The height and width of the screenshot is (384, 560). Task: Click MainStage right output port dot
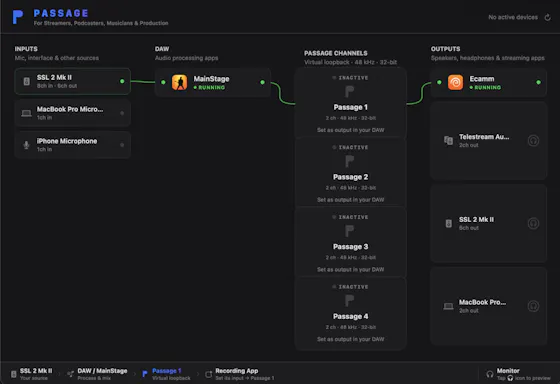pyautogui.click(x=262, y=82)
